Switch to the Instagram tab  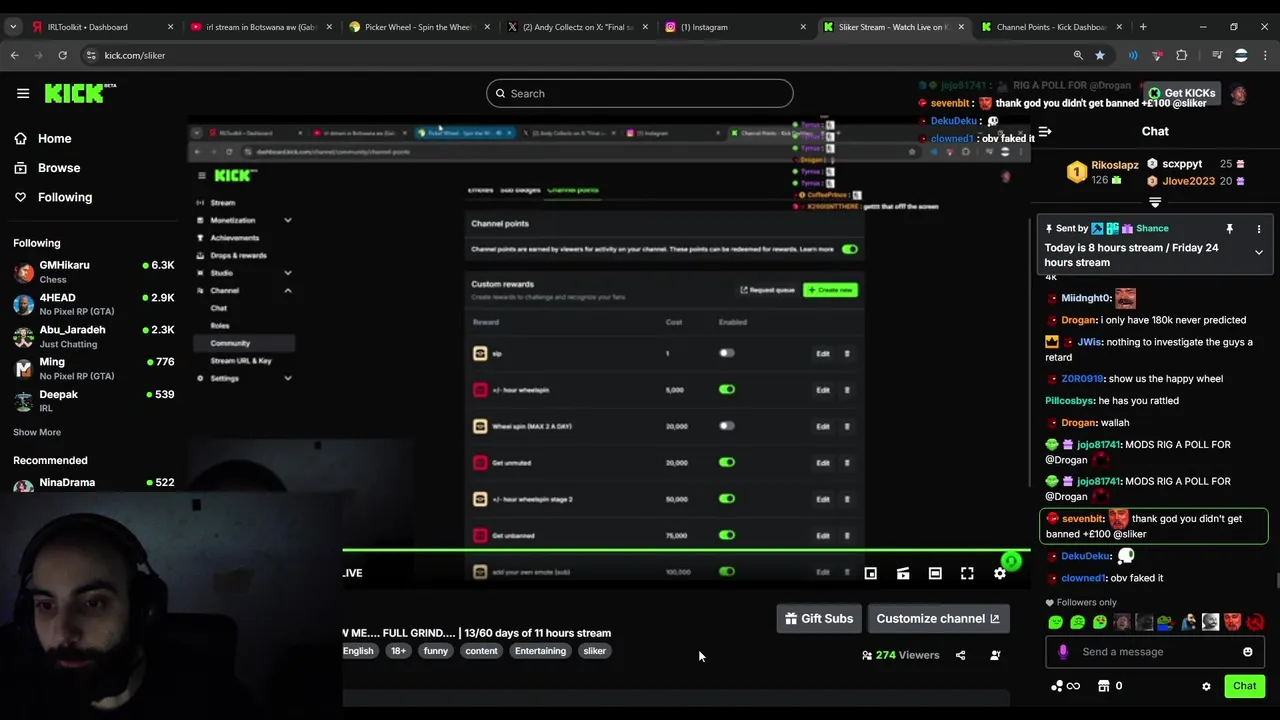click(735, 27)
